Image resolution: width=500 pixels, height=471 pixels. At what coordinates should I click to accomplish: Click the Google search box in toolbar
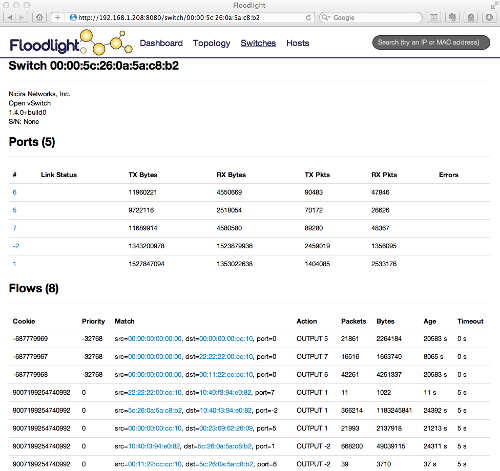click(371, 17)
